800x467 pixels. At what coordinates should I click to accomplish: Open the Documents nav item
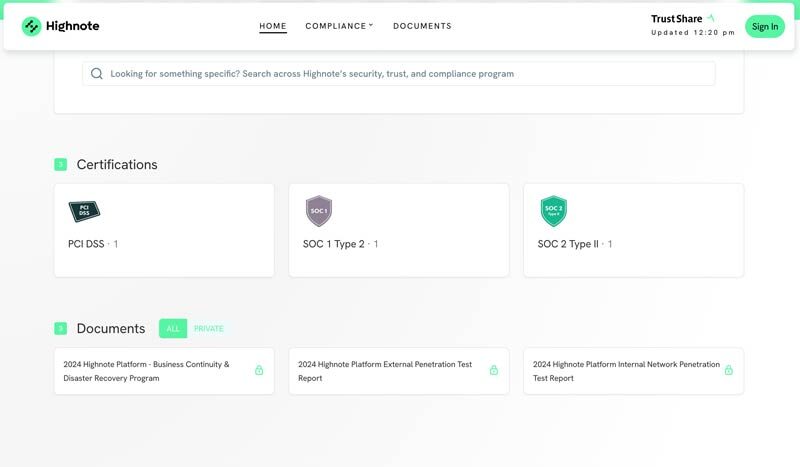422,26
